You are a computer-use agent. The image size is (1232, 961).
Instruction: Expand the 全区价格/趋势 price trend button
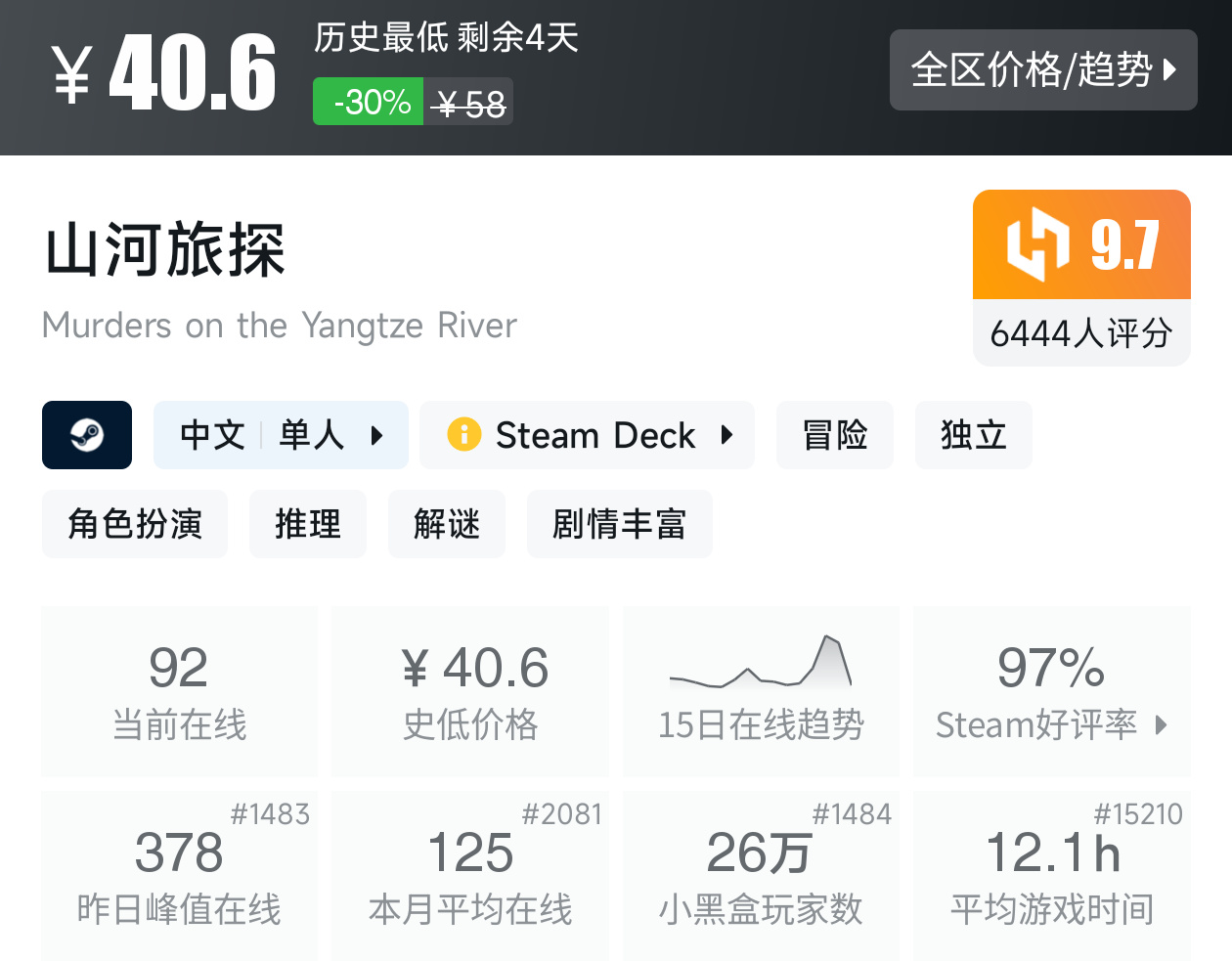(x=1042, y=70)
